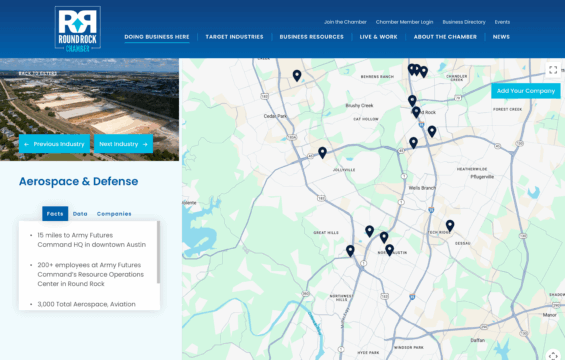Click the Add Your Company button
This screenshot has height=360, width=565.
click(x=526, y=91)
